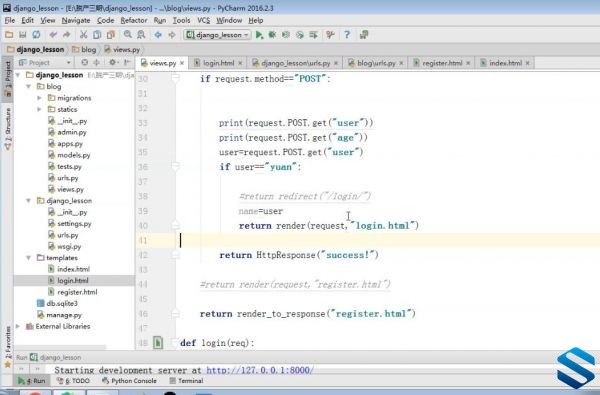
Task: Open the Project view selector dropdown
Action: (x=45, y=62)
